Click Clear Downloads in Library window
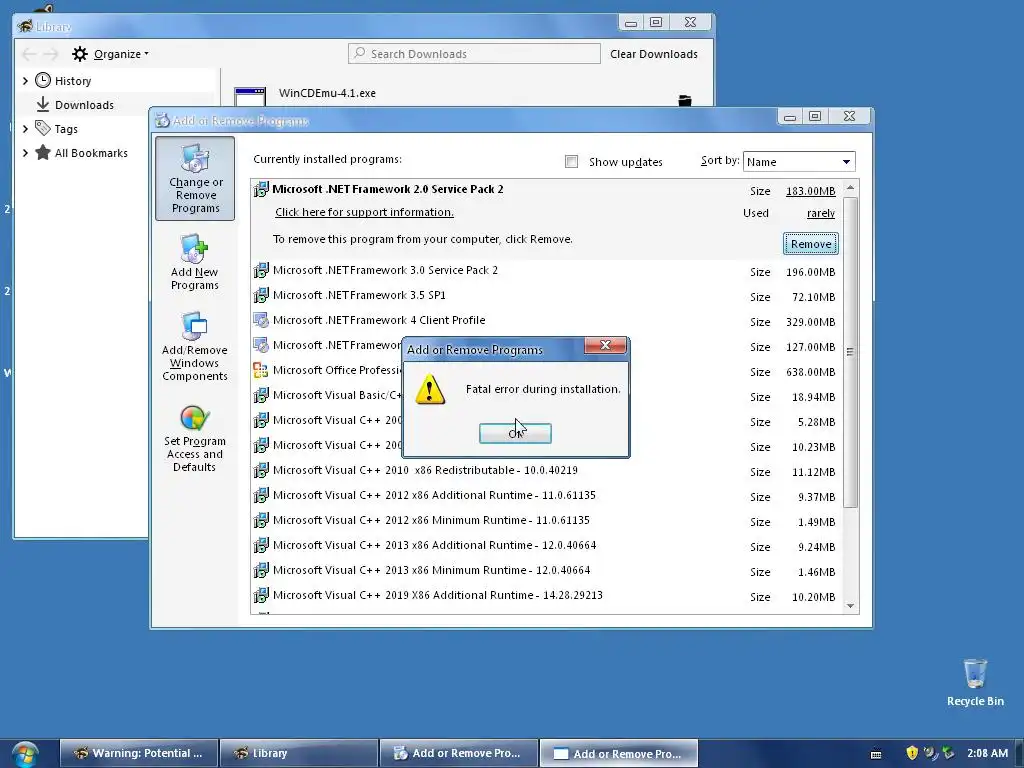 pyautogui.click(x=654, y=54)
